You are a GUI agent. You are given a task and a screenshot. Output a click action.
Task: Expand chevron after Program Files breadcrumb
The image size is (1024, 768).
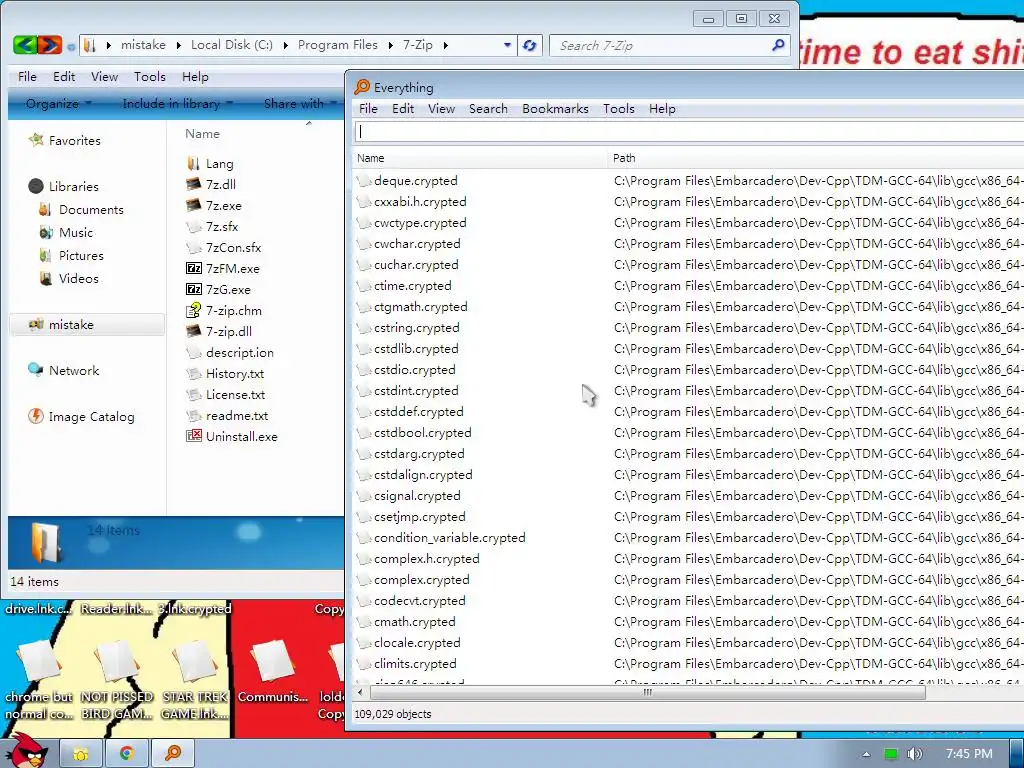coord(390,45)
